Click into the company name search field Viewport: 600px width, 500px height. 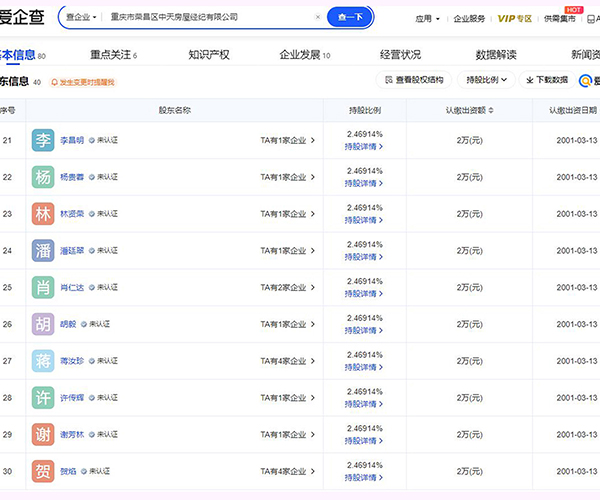click(200, 17)
